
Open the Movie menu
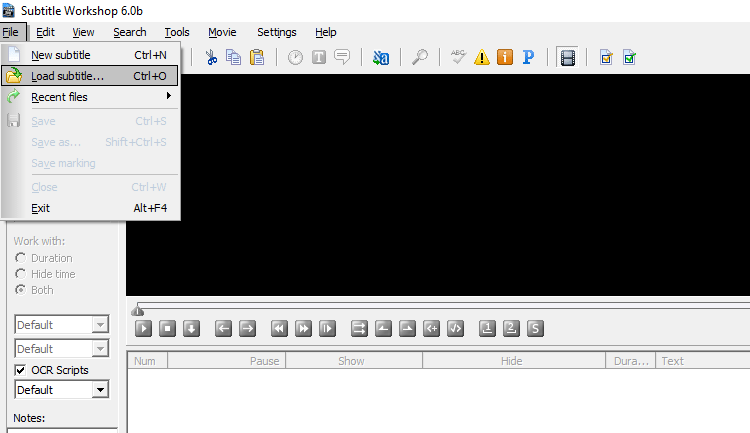pos(222,32)
